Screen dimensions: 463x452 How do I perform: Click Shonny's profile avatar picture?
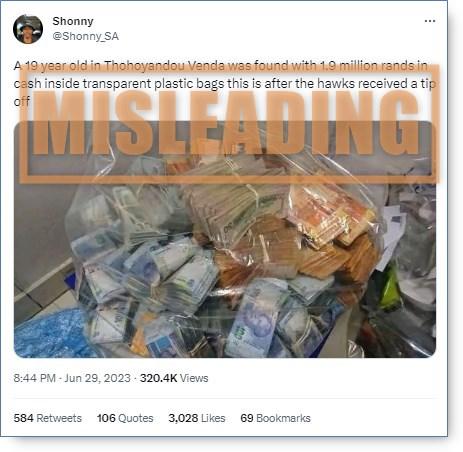pos(28,29)
